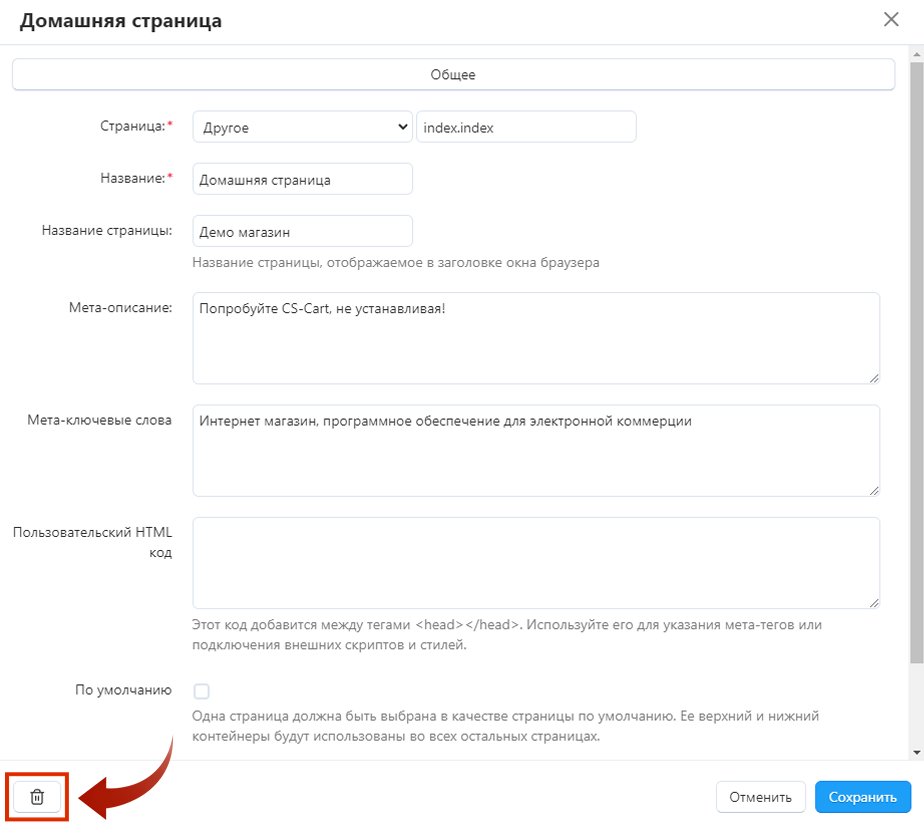This screenshot has height=834, width=924.
Task: Focus the Мета-описание text area
Action: [x=536, y=337]
